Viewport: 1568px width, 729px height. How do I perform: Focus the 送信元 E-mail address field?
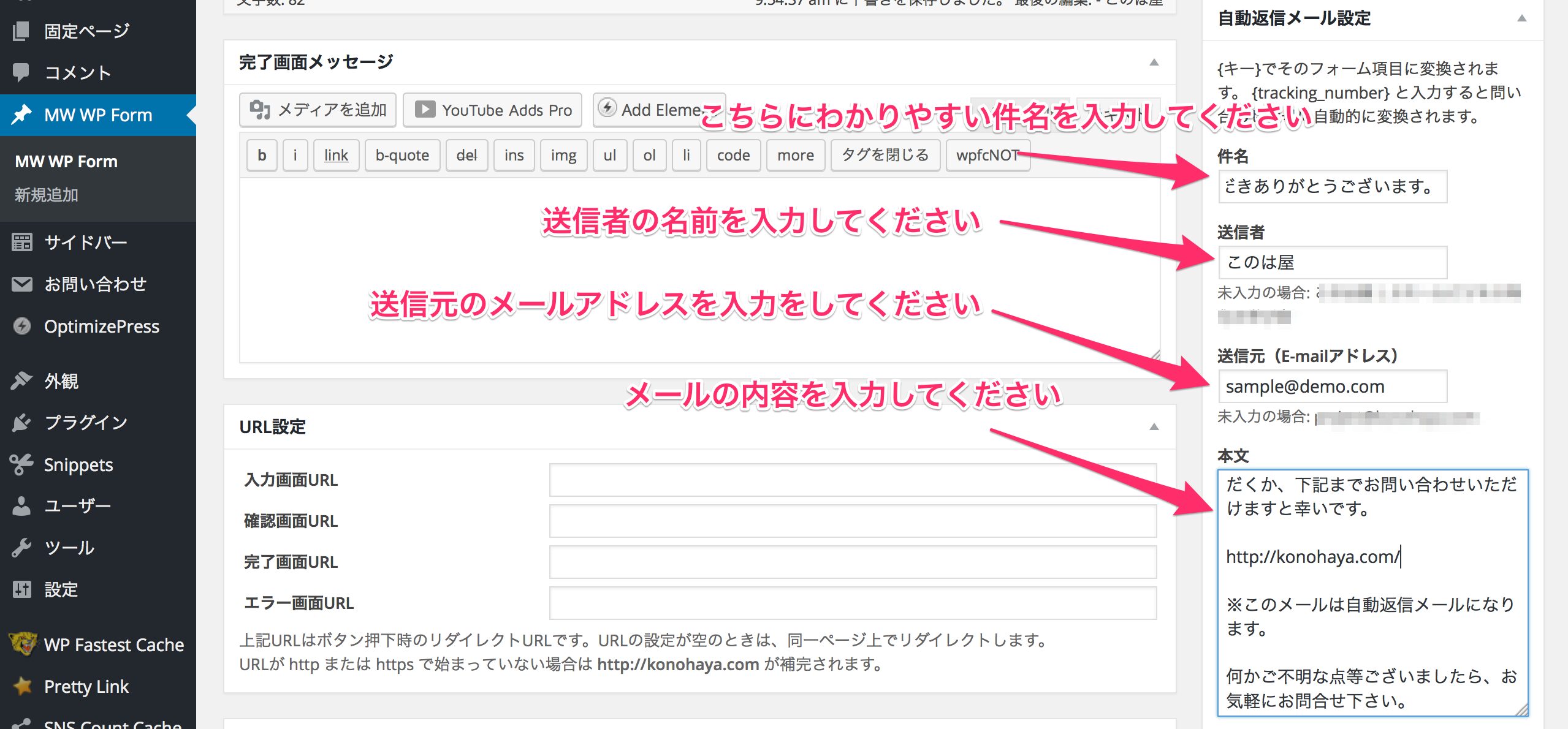[x=1332, y=387]
